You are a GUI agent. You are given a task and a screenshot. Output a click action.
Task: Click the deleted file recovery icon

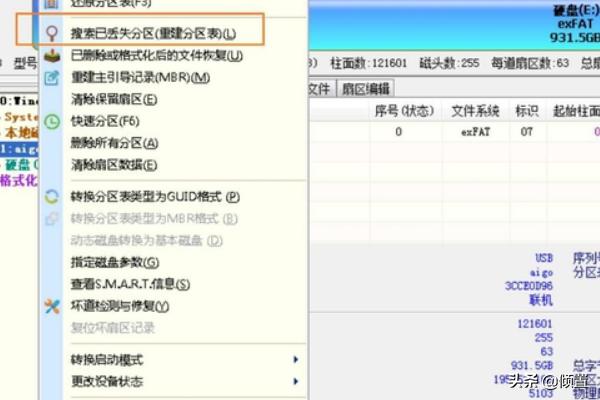pos(52,56)
